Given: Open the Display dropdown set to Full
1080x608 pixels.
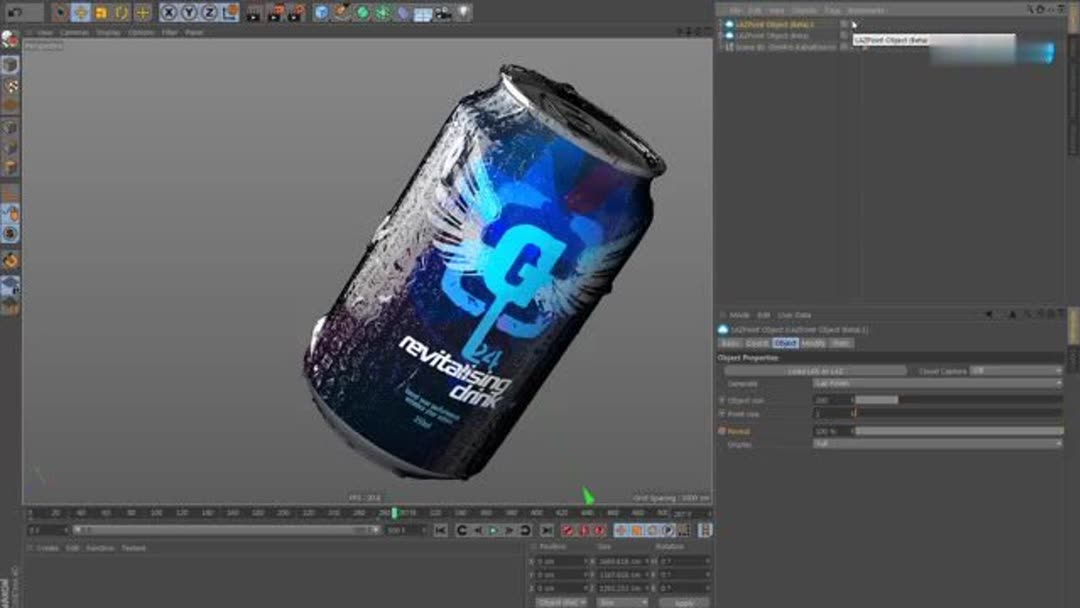Looking at the screenshot, I should click(935, 444).
